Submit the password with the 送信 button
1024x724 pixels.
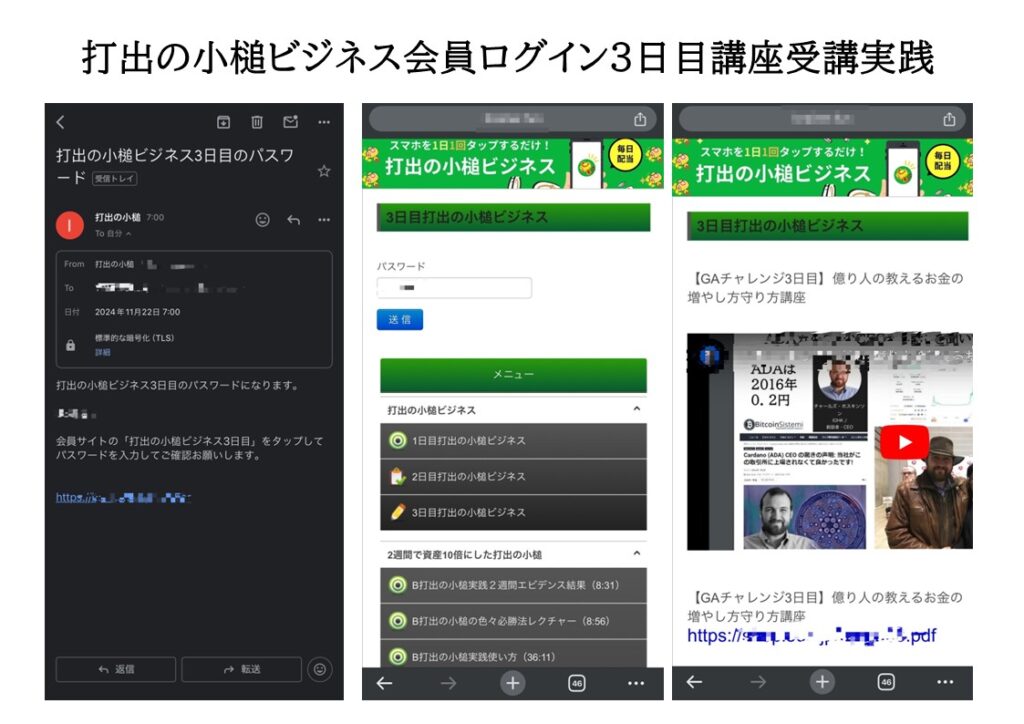tap(400, 319)
